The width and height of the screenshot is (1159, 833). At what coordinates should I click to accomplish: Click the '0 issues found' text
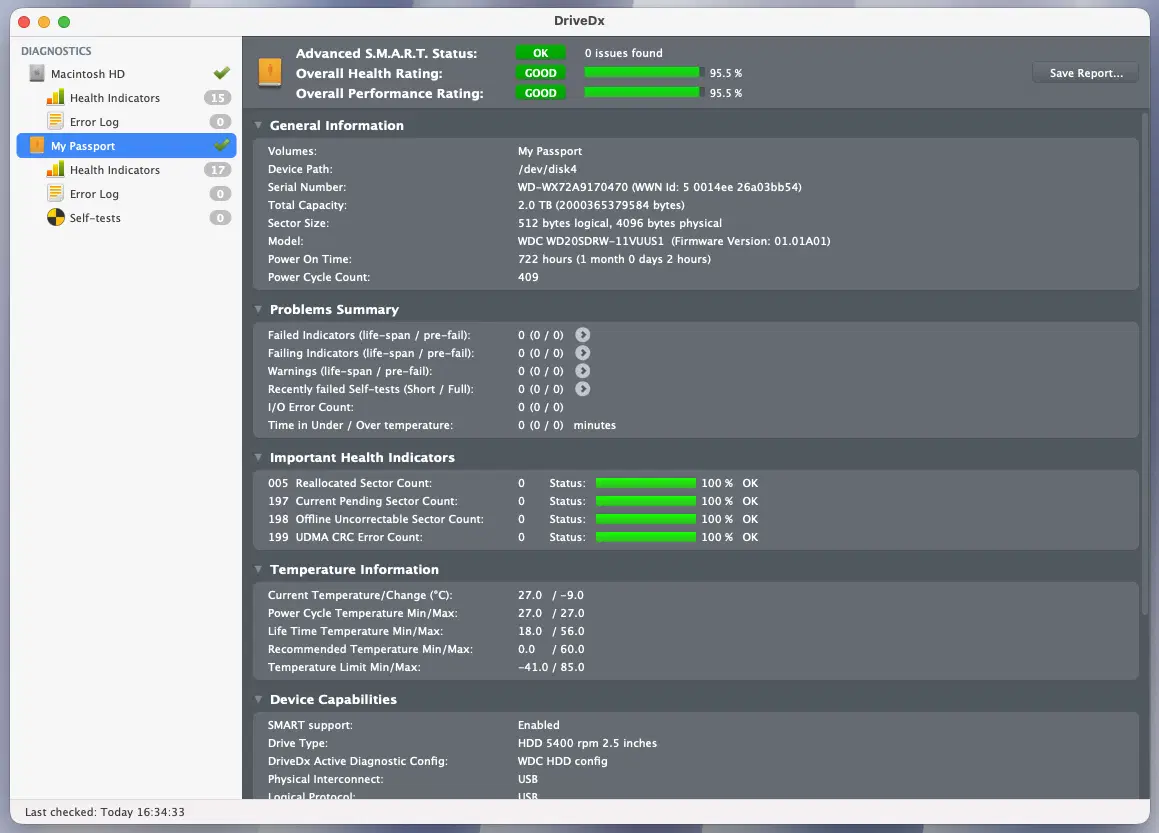pos(623,52)
